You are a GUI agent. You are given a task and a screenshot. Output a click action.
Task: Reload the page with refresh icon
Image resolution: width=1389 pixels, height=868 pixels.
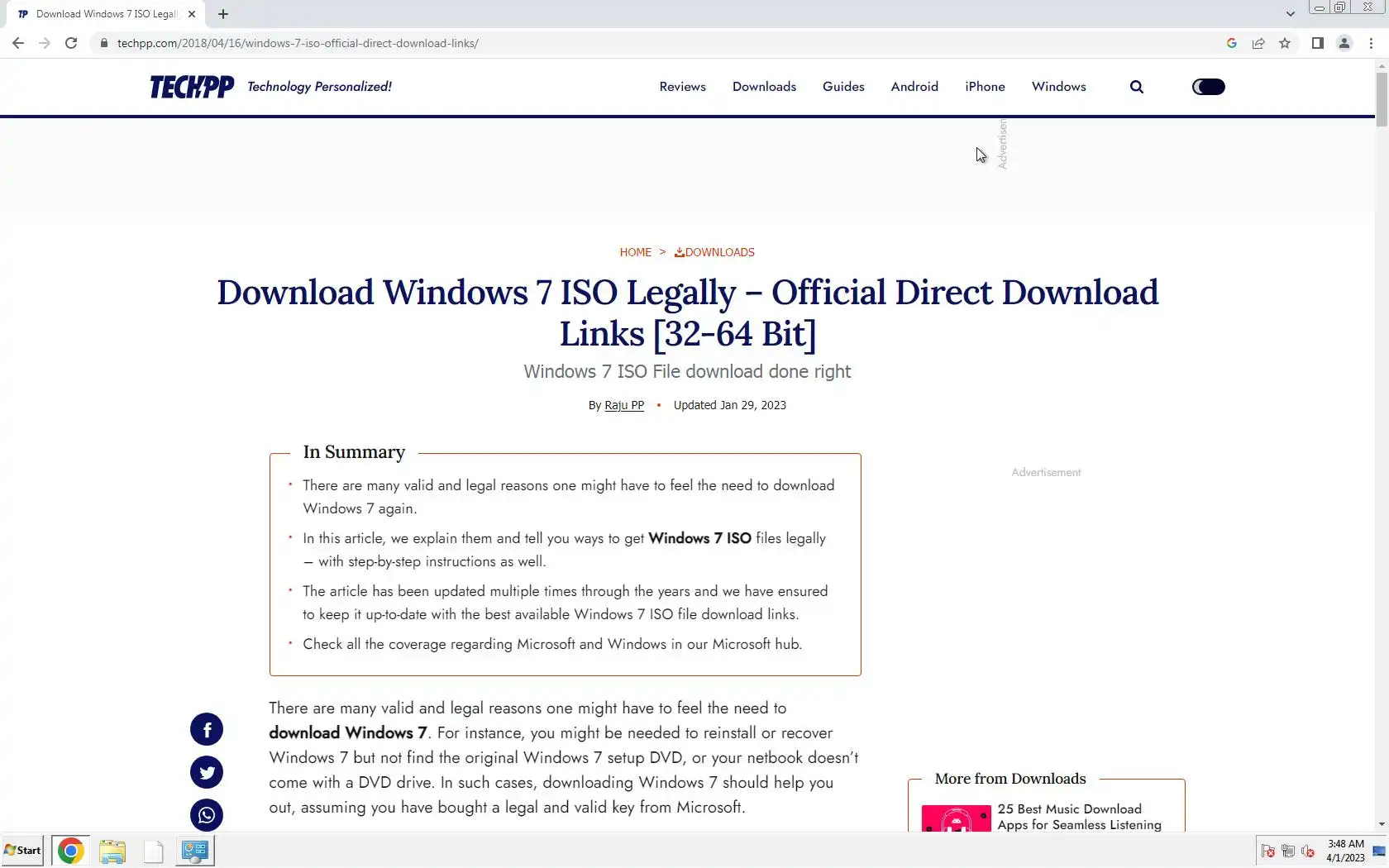point(71,43)
